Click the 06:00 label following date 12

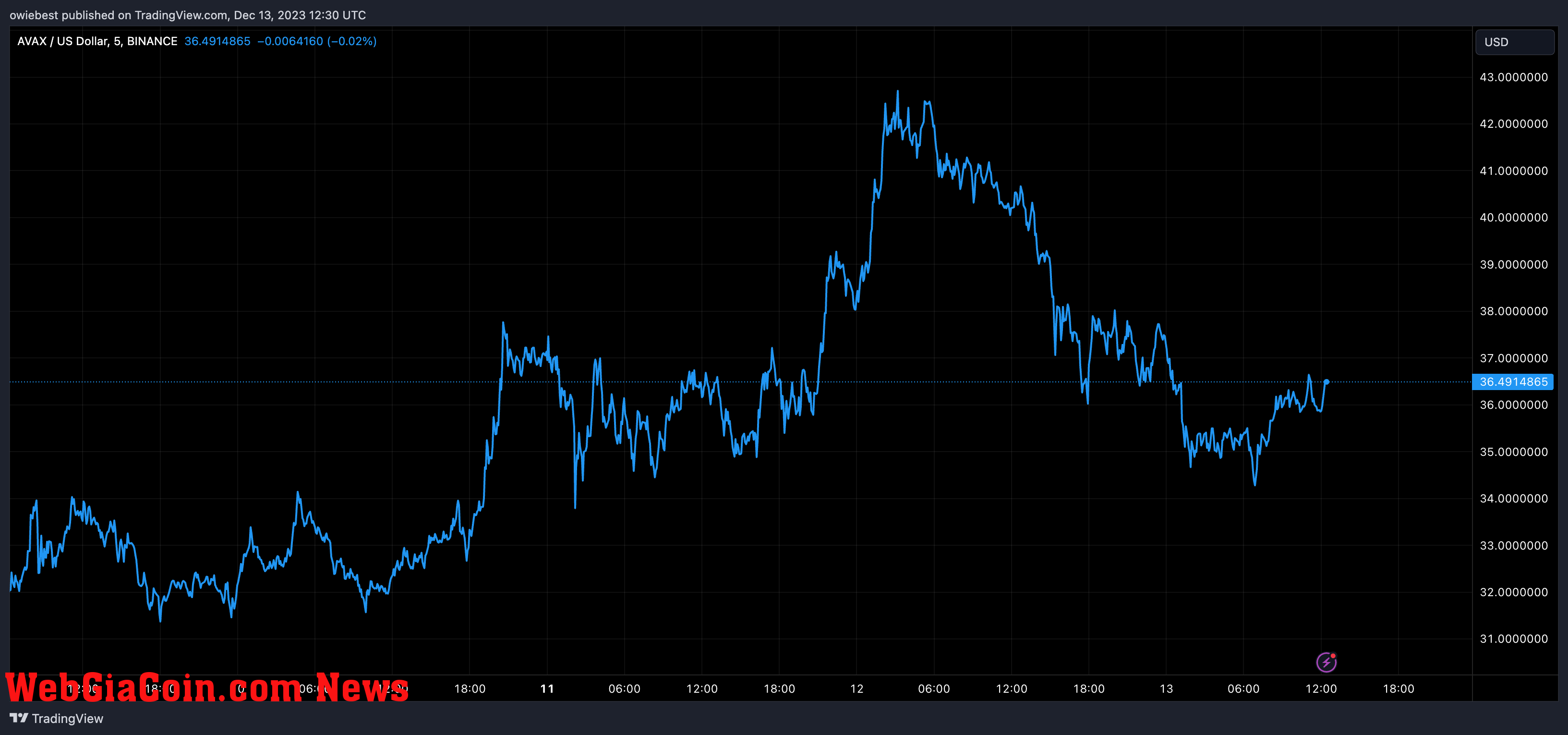(x=934, y=689)
